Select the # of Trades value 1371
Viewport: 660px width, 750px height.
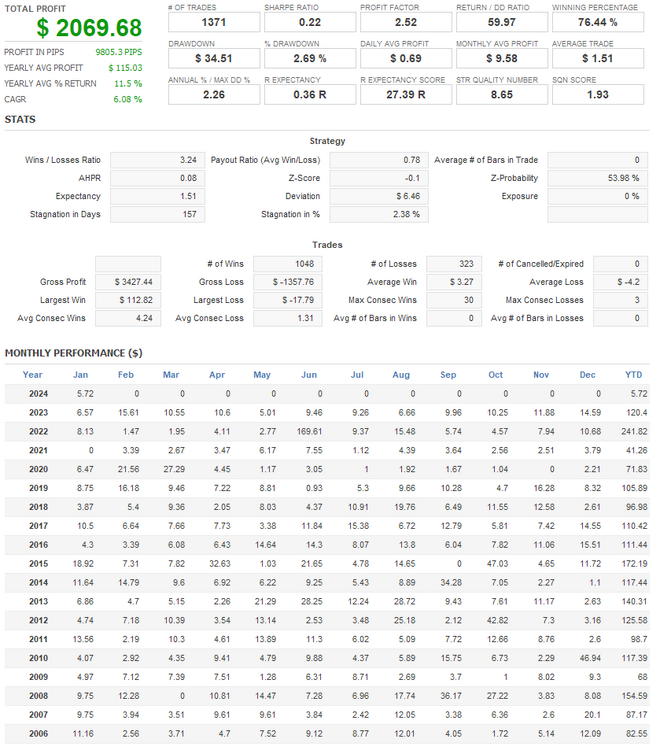pyautogui.click(x=214, y=22)
